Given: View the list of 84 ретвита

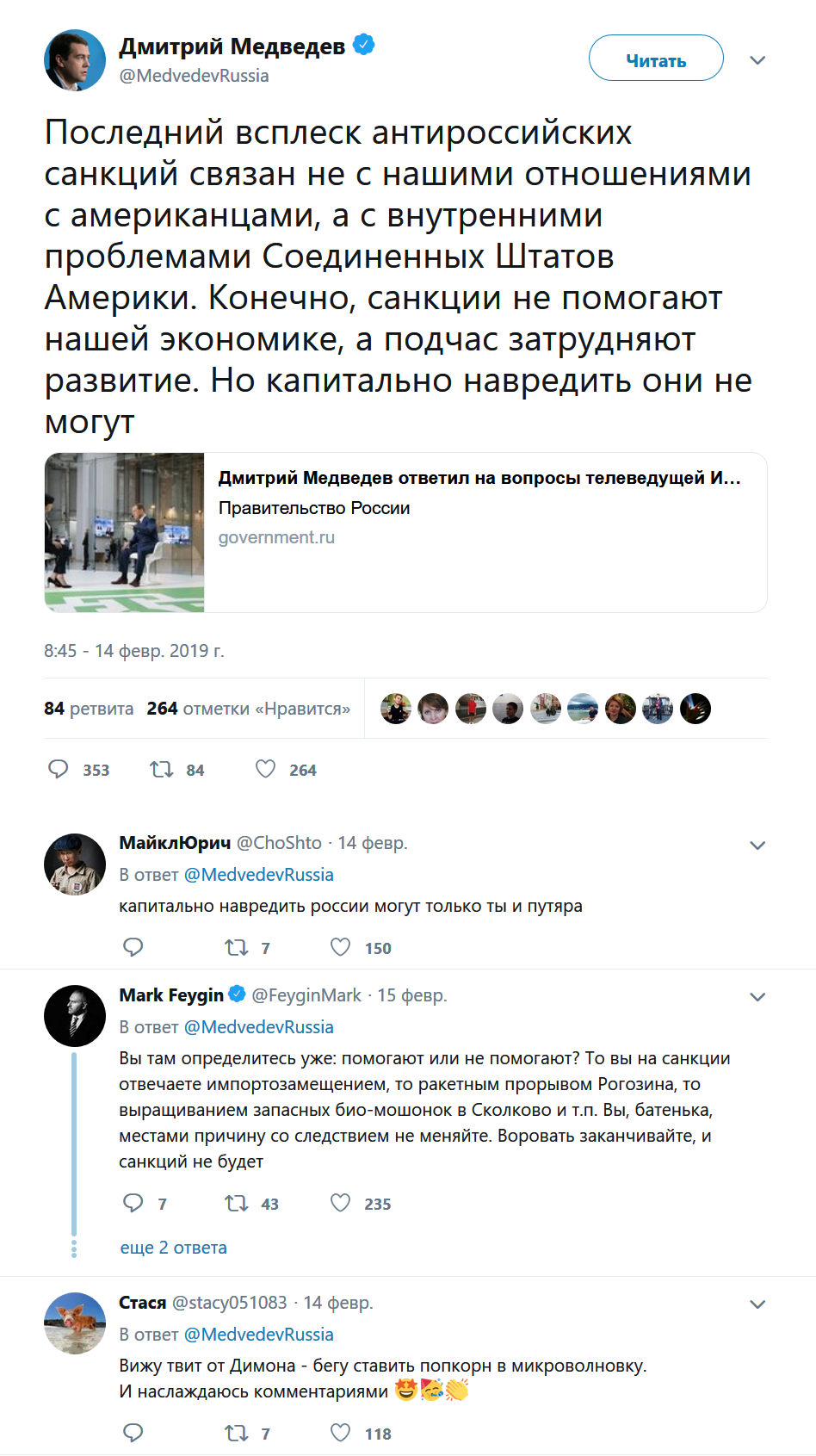Looking at the screenshot, I should point(89,709).
